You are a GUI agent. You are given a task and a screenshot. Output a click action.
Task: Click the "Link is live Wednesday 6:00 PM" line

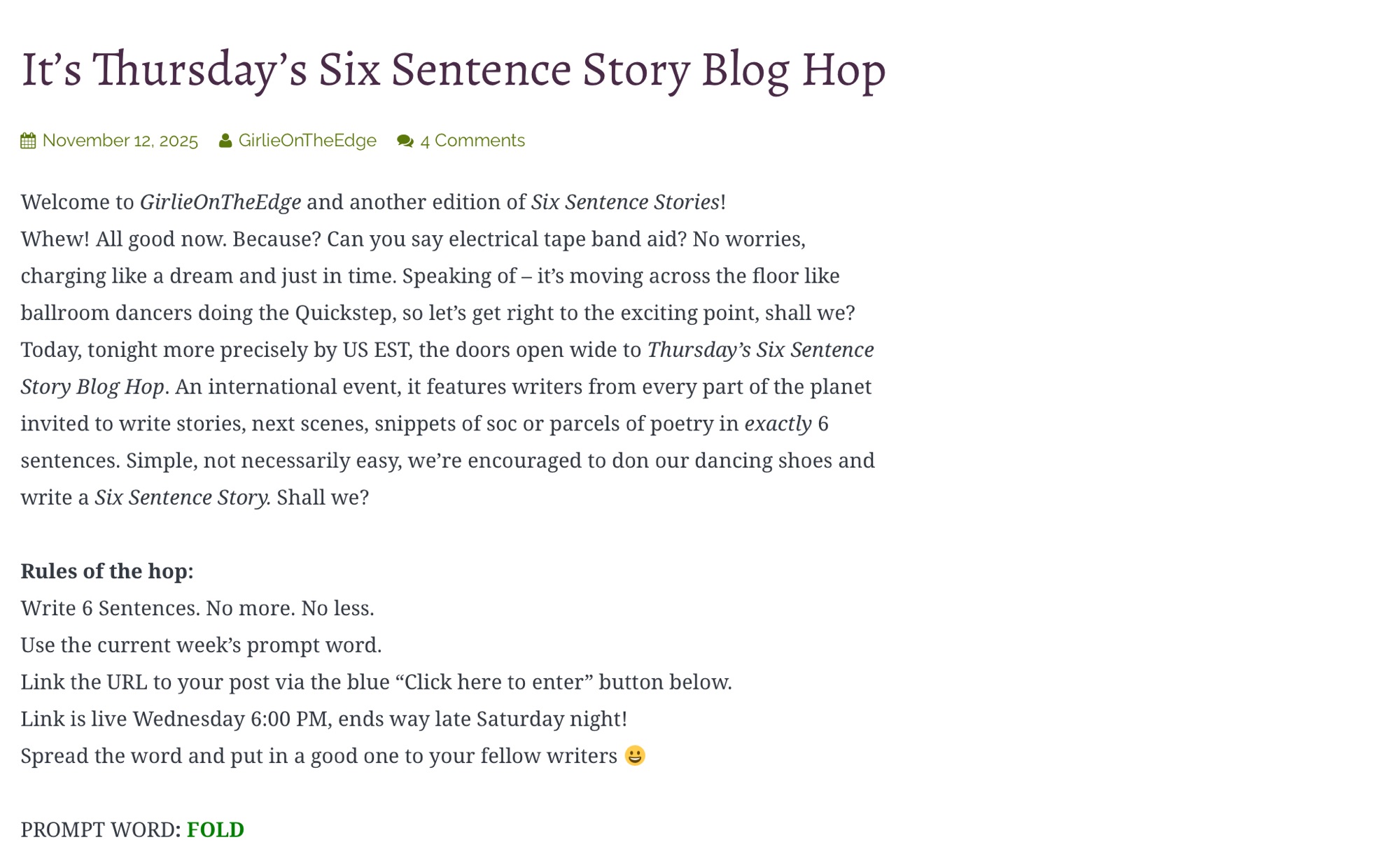(323, 719)
